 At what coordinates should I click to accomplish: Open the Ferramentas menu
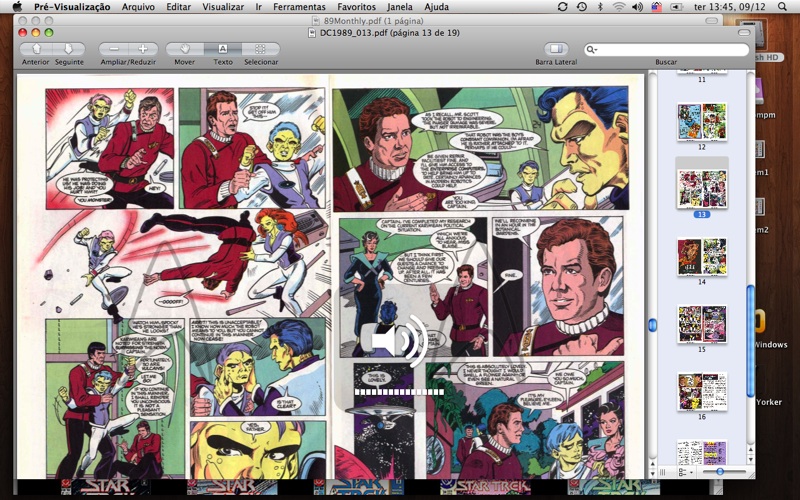299,7
